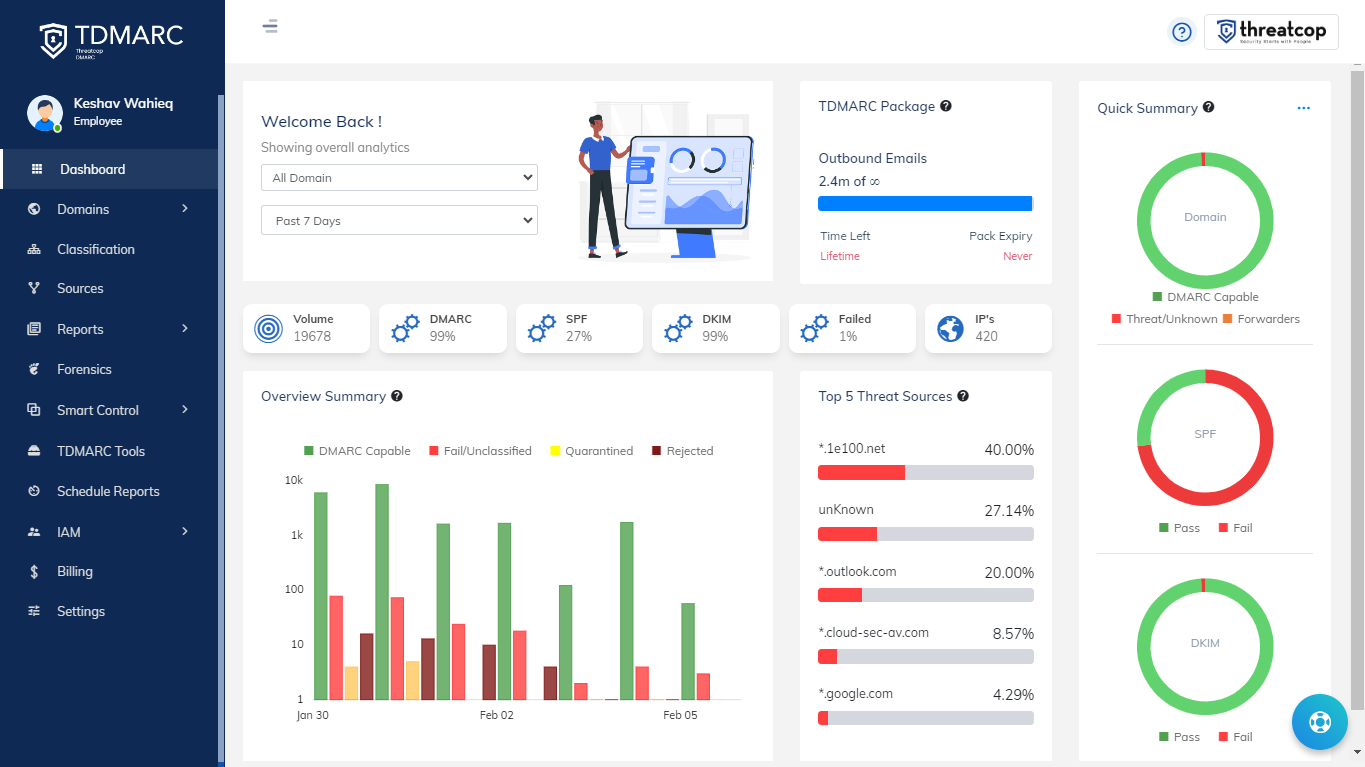This screenshot has height=767, width=1365.
Task: Expand the Smart Control sidebar menu
Action: [x=109, y=410]
